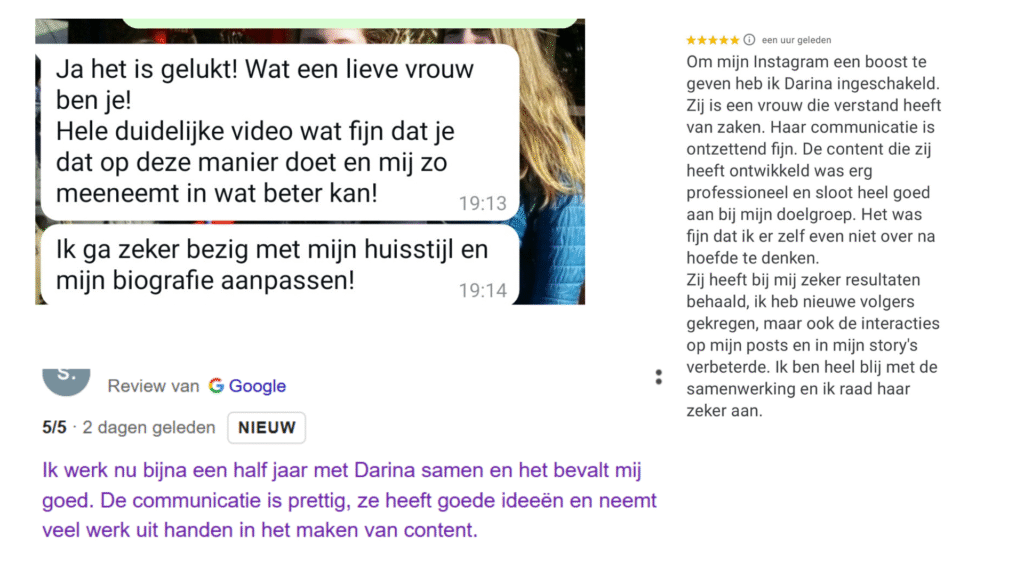Image resolution: width=1024 pixels, height=576 pixels.
Task: Click the NIEUW badge
Action: point(266,428)
